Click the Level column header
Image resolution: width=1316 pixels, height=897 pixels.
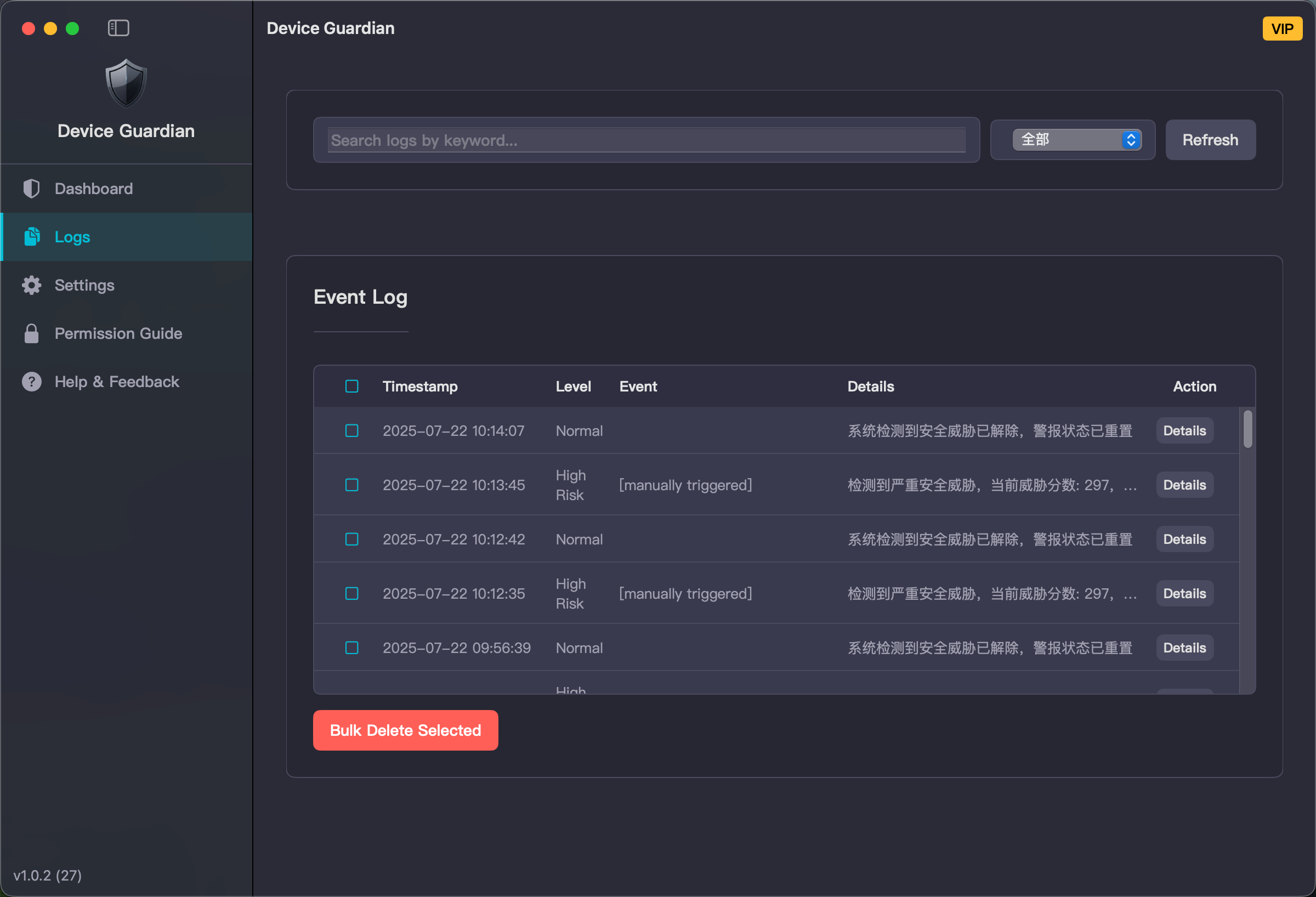573,386
